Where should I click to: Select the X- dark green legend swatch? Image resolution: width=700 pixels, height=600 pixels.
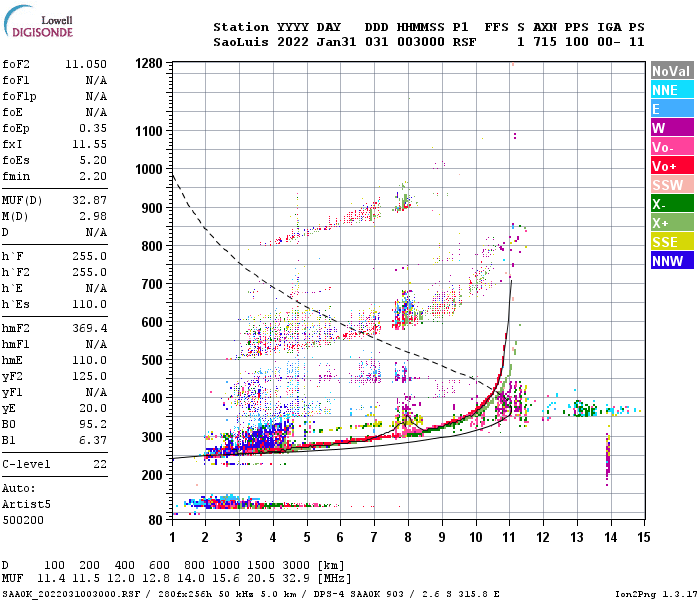coord(672,204)
